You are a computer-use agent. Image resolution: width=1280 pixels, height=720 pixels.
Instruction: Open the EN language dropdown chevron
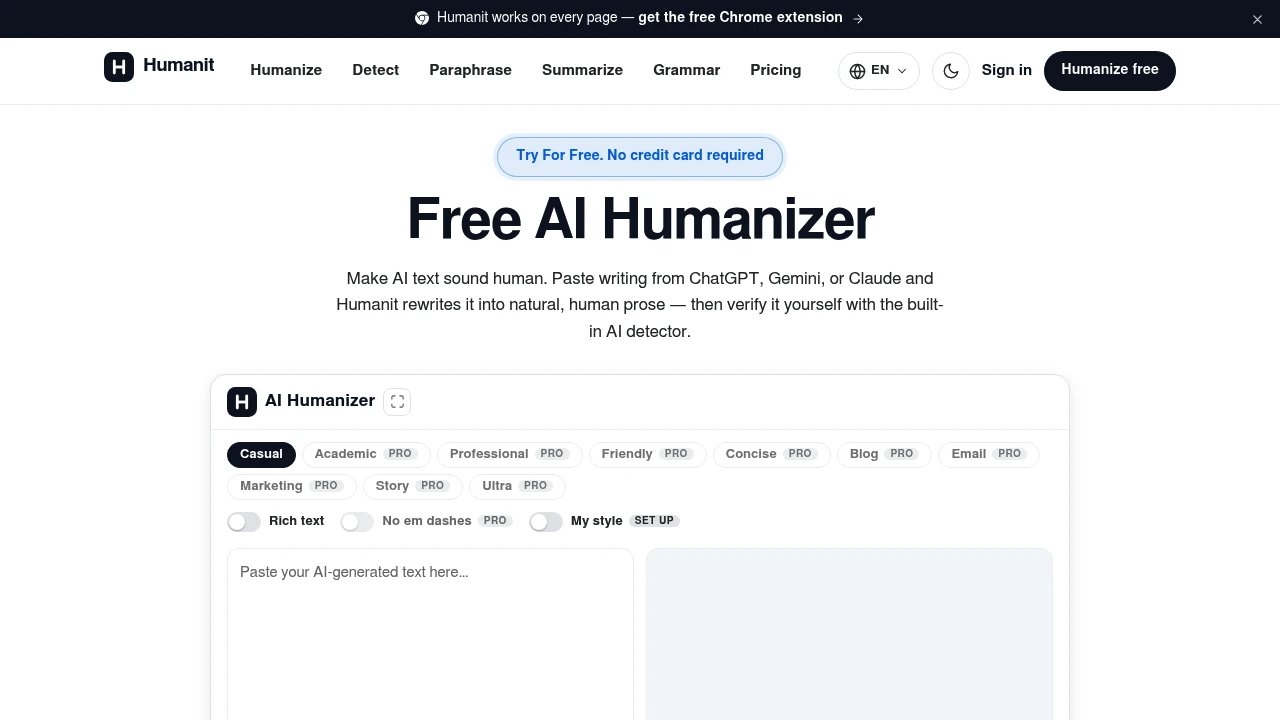[902, 71]
